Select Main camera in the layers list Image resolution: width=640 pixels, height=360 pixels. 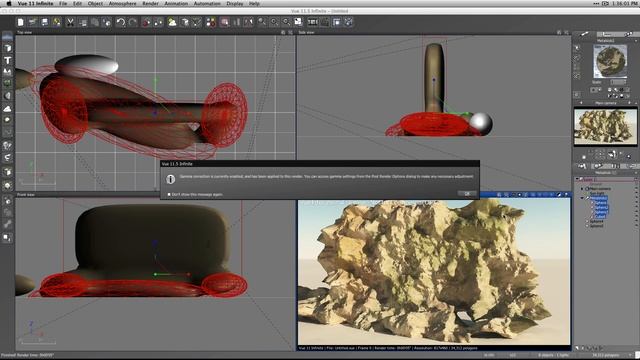coord(600,189)
